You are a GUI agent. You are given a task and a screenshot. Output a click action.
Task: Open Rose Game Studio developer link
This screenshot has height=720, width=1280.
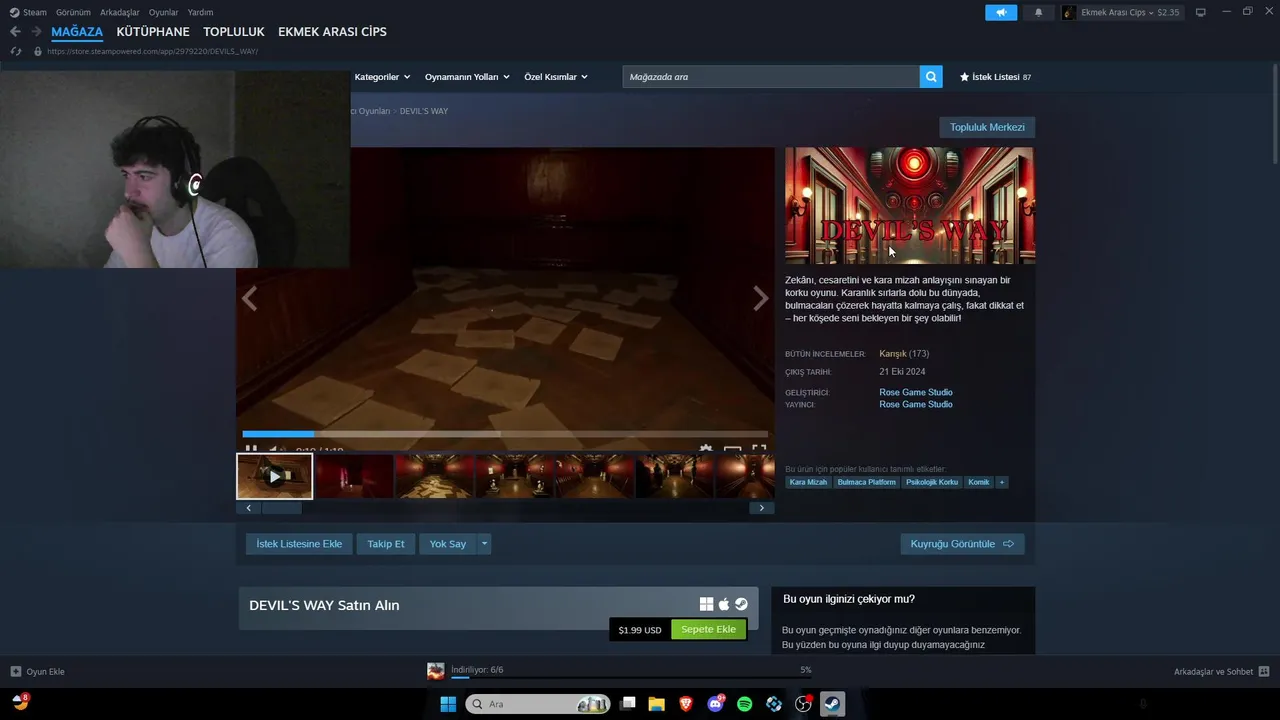(x=916, y=392)
